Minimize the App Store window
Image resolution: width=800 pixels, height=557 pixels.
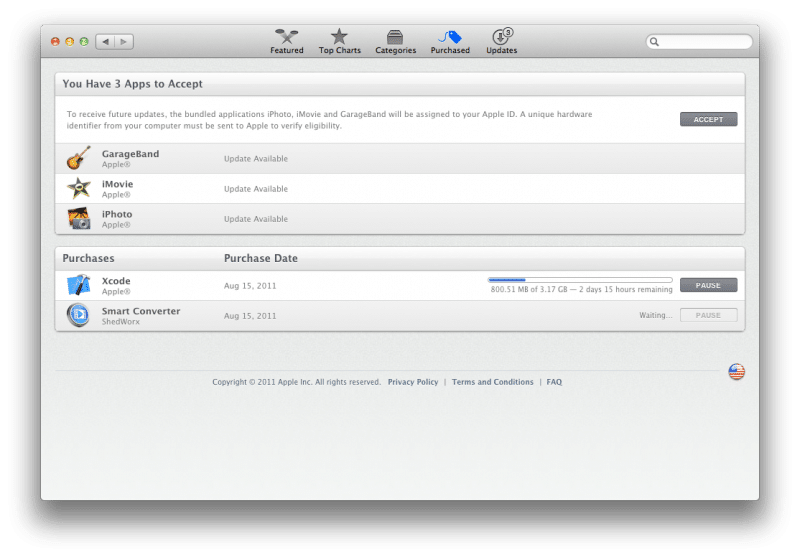(69, 42)
